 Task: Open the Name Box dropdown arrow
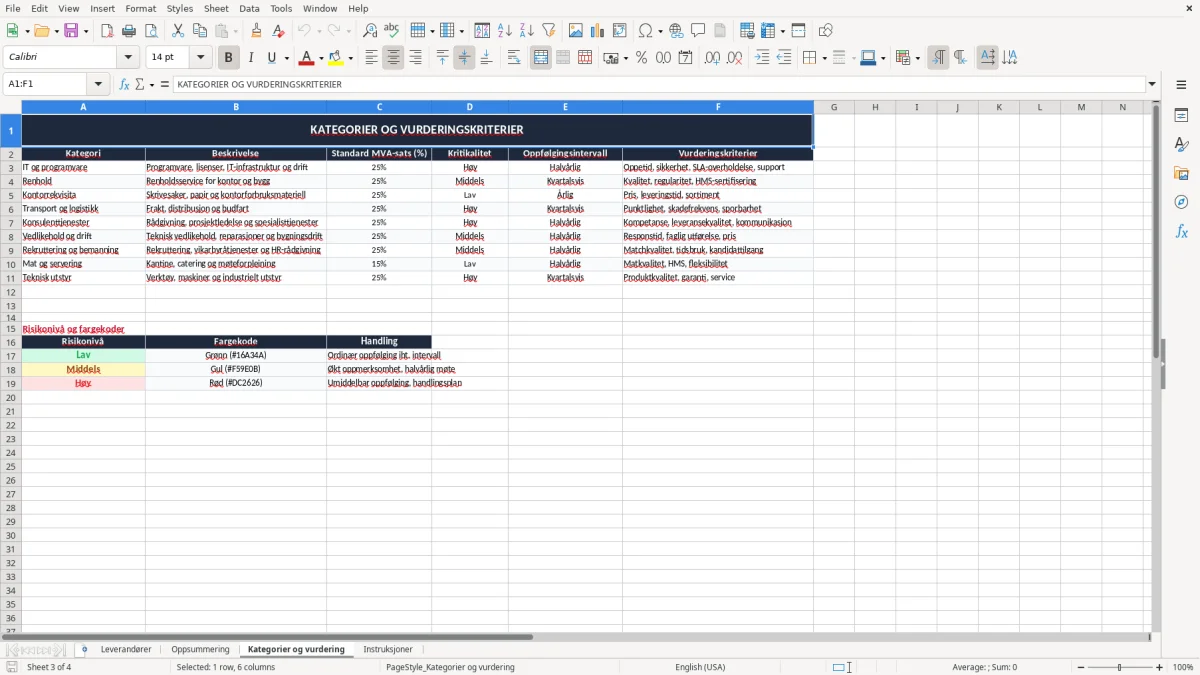[x=98, y=85]
